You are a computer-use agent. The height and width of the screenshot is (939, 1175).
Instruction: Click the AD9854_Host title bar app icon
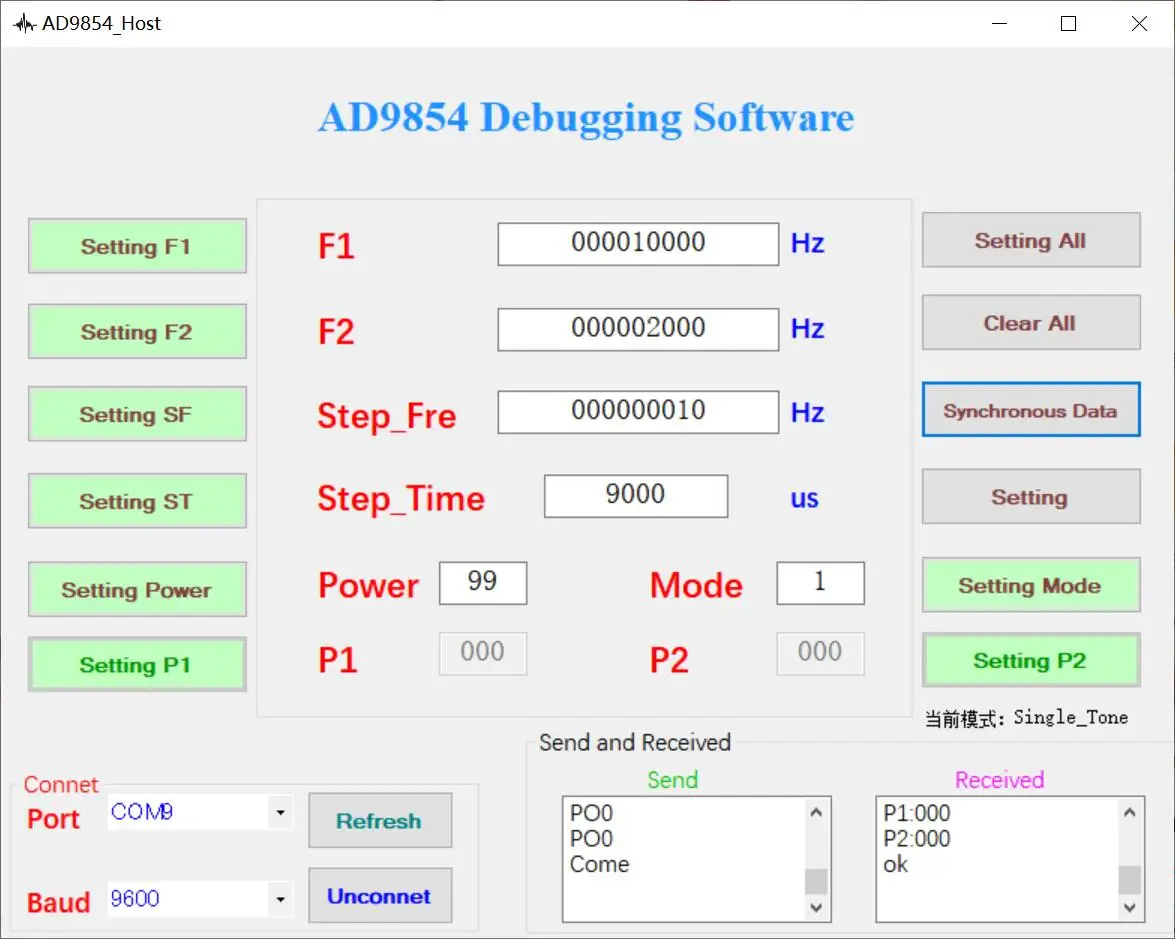pyautogui.click(x=24, y=24)
